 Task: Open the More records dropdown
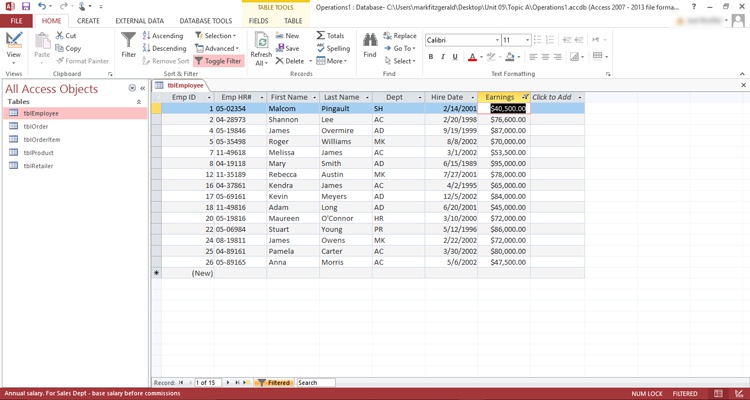point(331,61)
